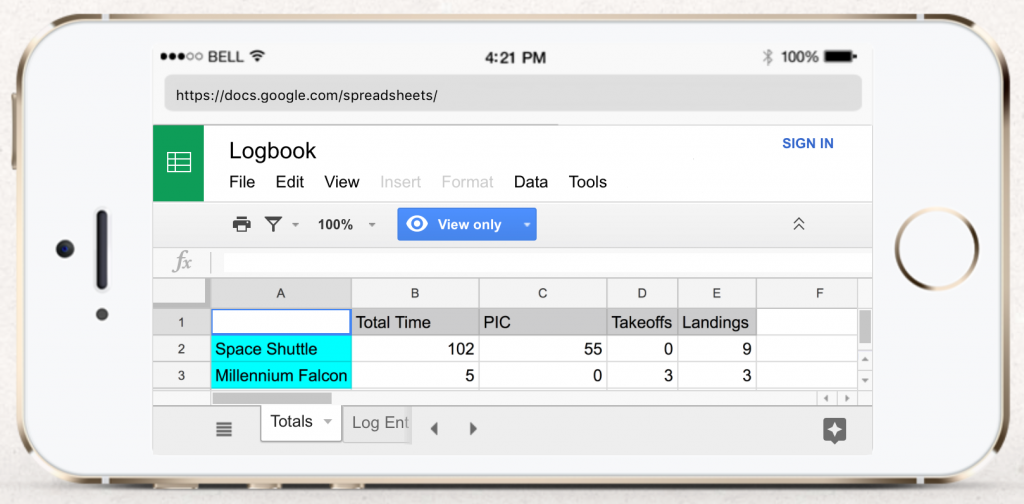Open the Data menu
The image size is (1024, 504).
530,182
